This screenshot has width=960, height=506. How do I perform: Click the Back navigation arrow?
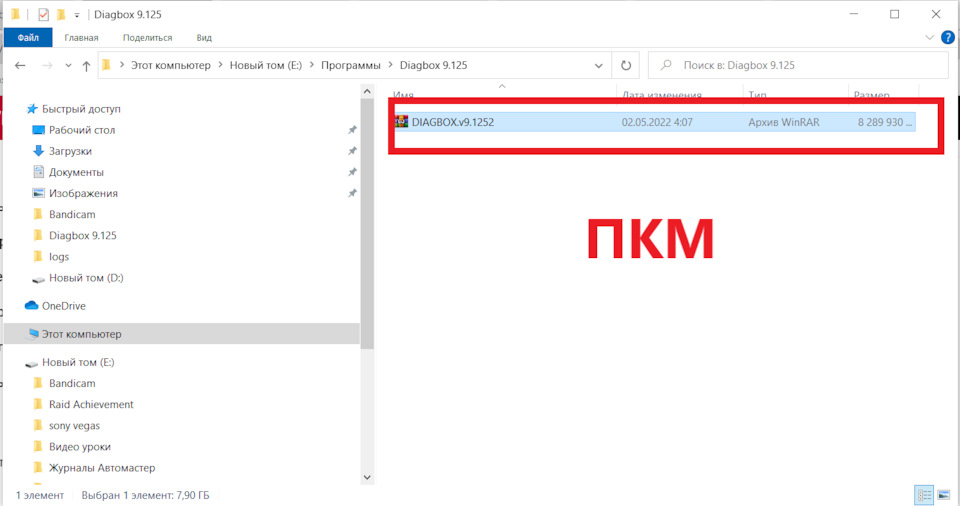20,66
